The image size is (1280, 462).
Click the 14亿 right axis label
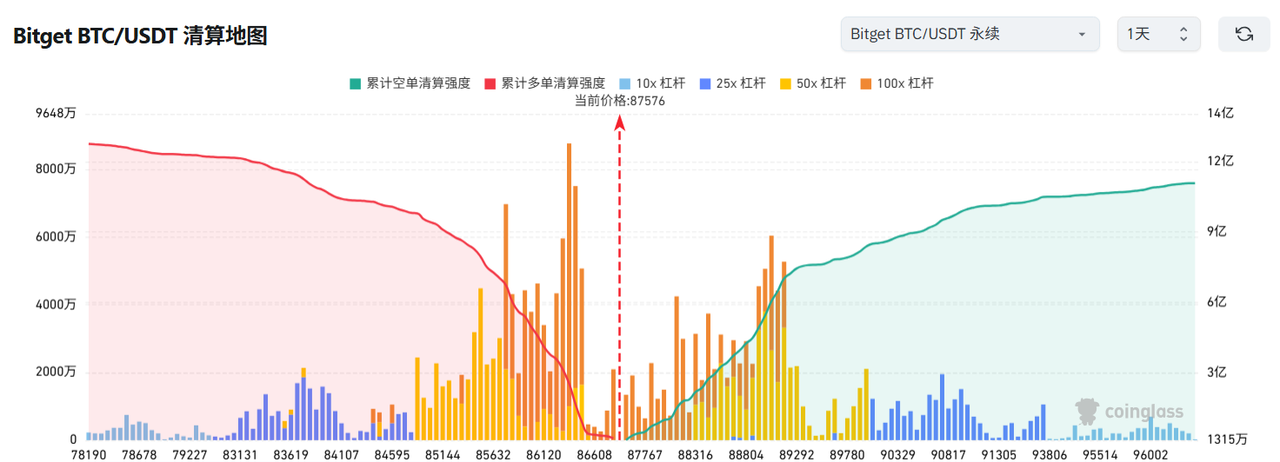tap(1221, 114)
